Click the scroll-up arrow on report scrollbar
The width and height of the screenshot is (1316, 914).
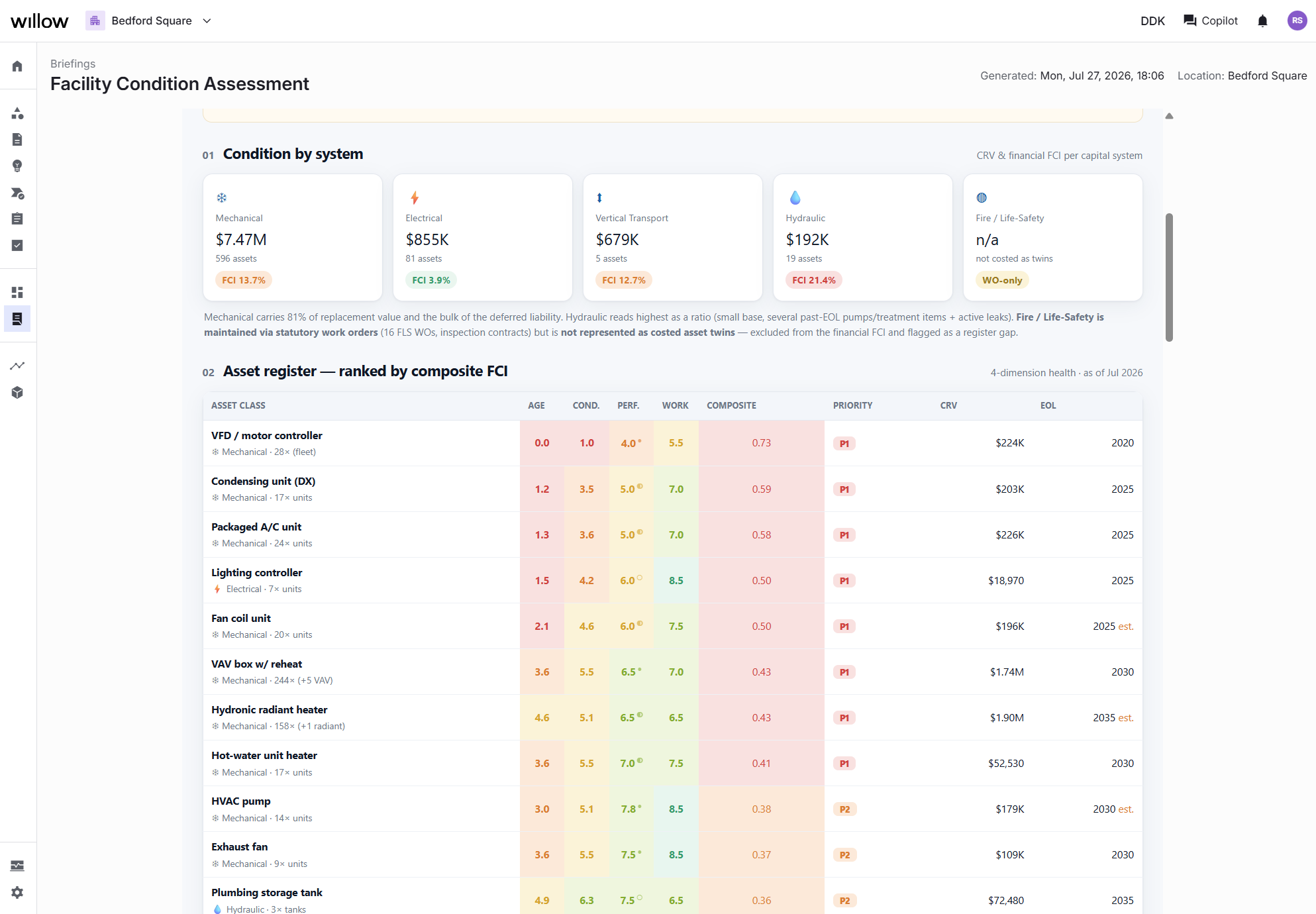click(x=1169, y=116)
